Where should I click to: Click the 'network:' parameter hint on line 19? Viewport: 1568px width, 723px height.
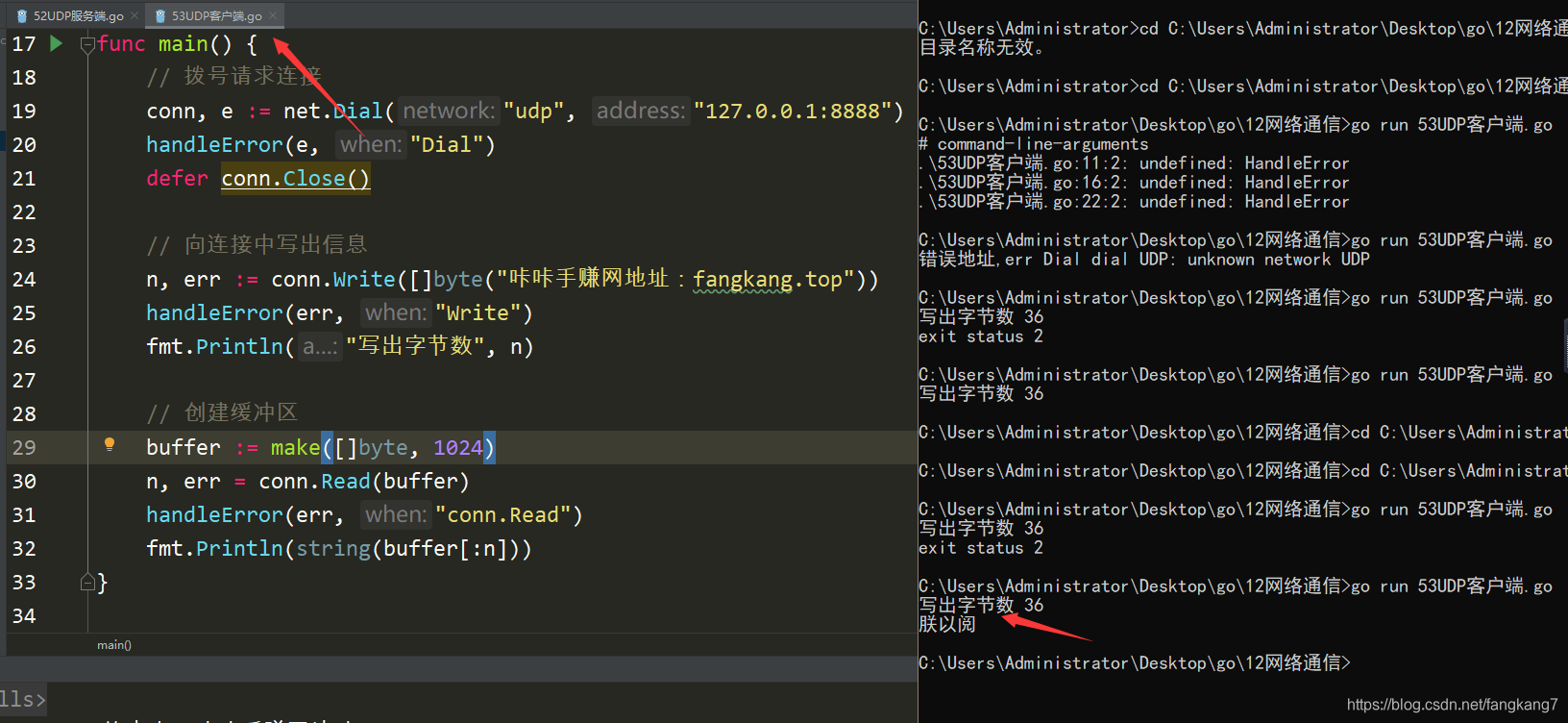(x=450, y=111)
